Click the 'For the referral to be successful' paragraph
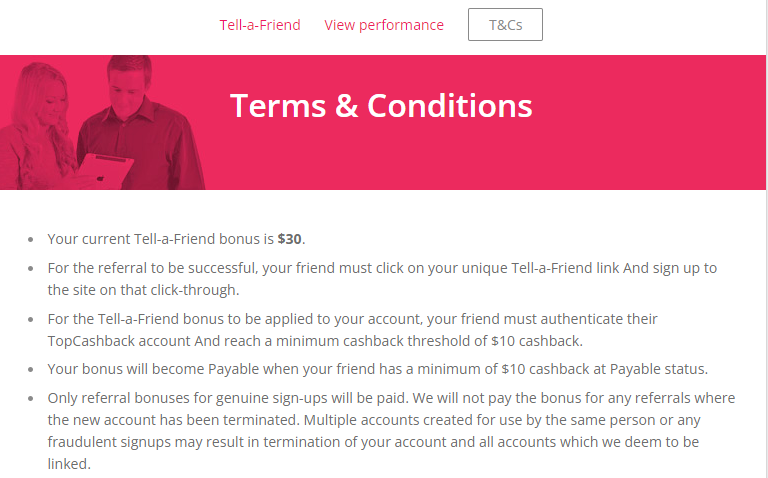 (x=382, y=279)
